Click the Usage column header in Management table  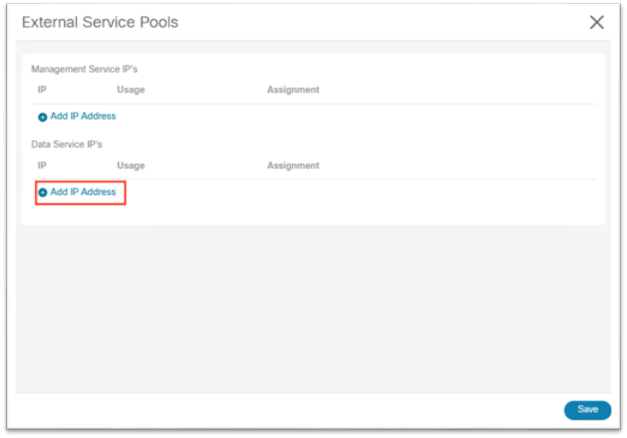tap(131, 90)
